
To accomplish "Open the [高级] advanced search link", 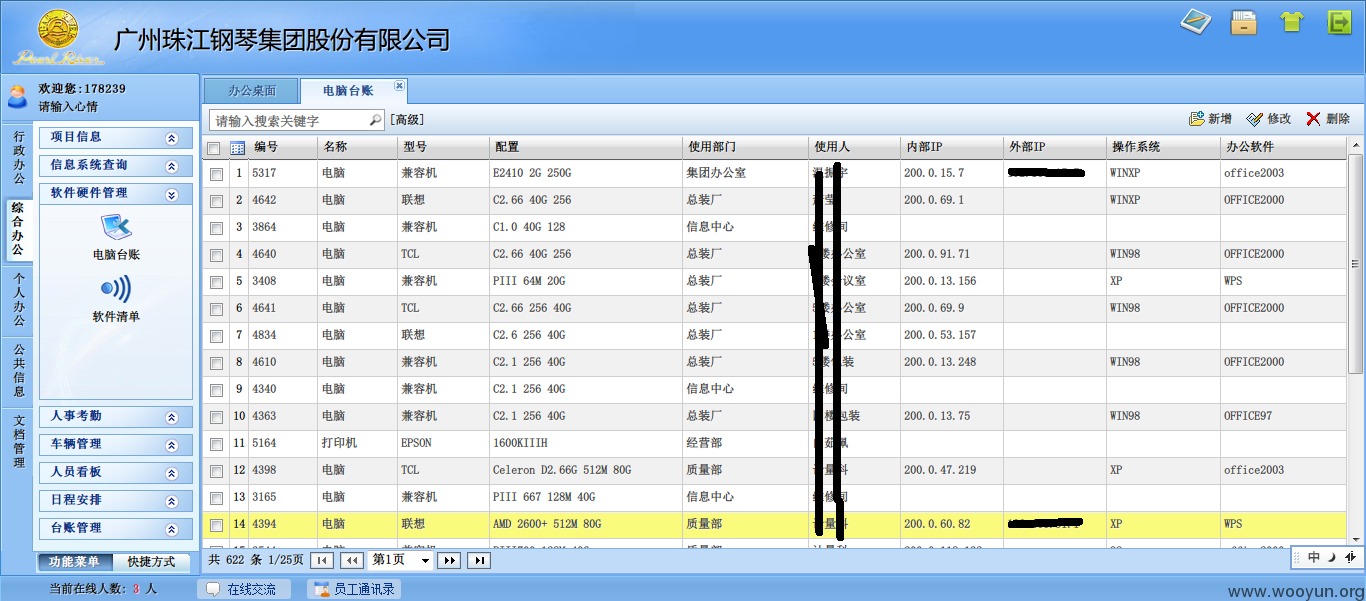I will [407, 120].
